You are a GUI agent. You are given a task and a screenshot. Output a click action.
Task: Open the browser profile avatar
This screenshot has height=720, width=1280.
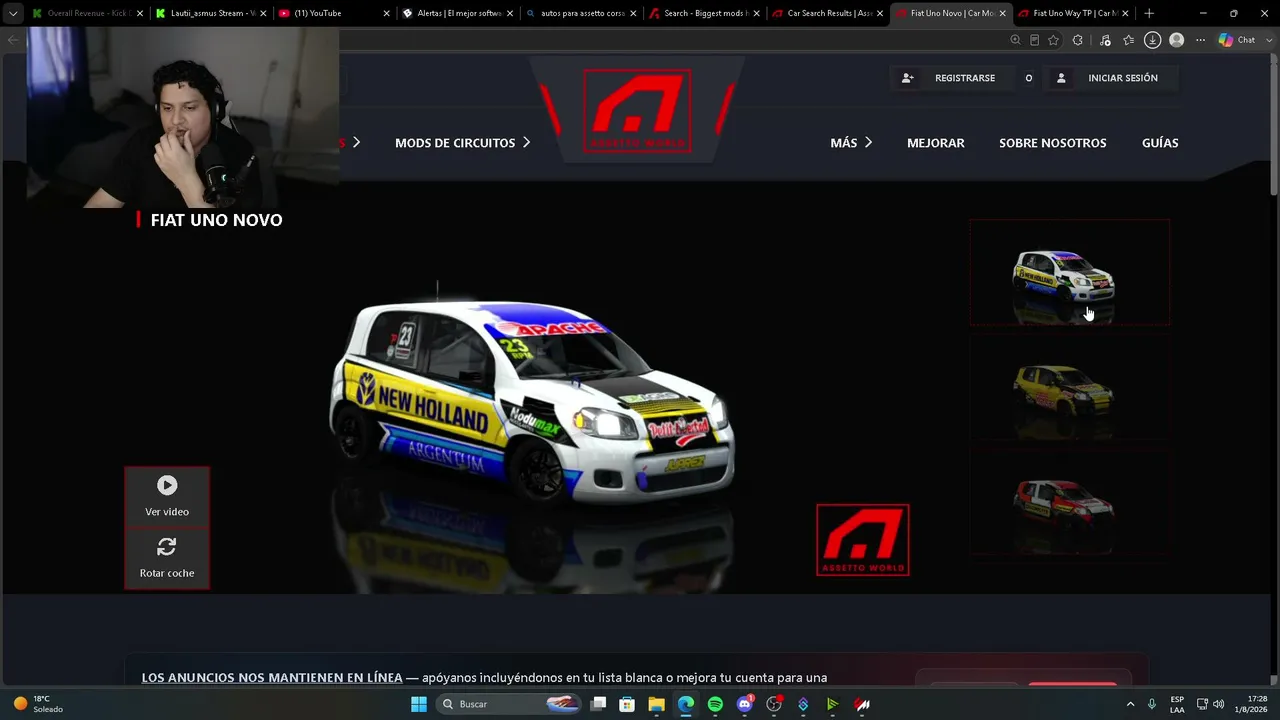[x=1176, y=40]
